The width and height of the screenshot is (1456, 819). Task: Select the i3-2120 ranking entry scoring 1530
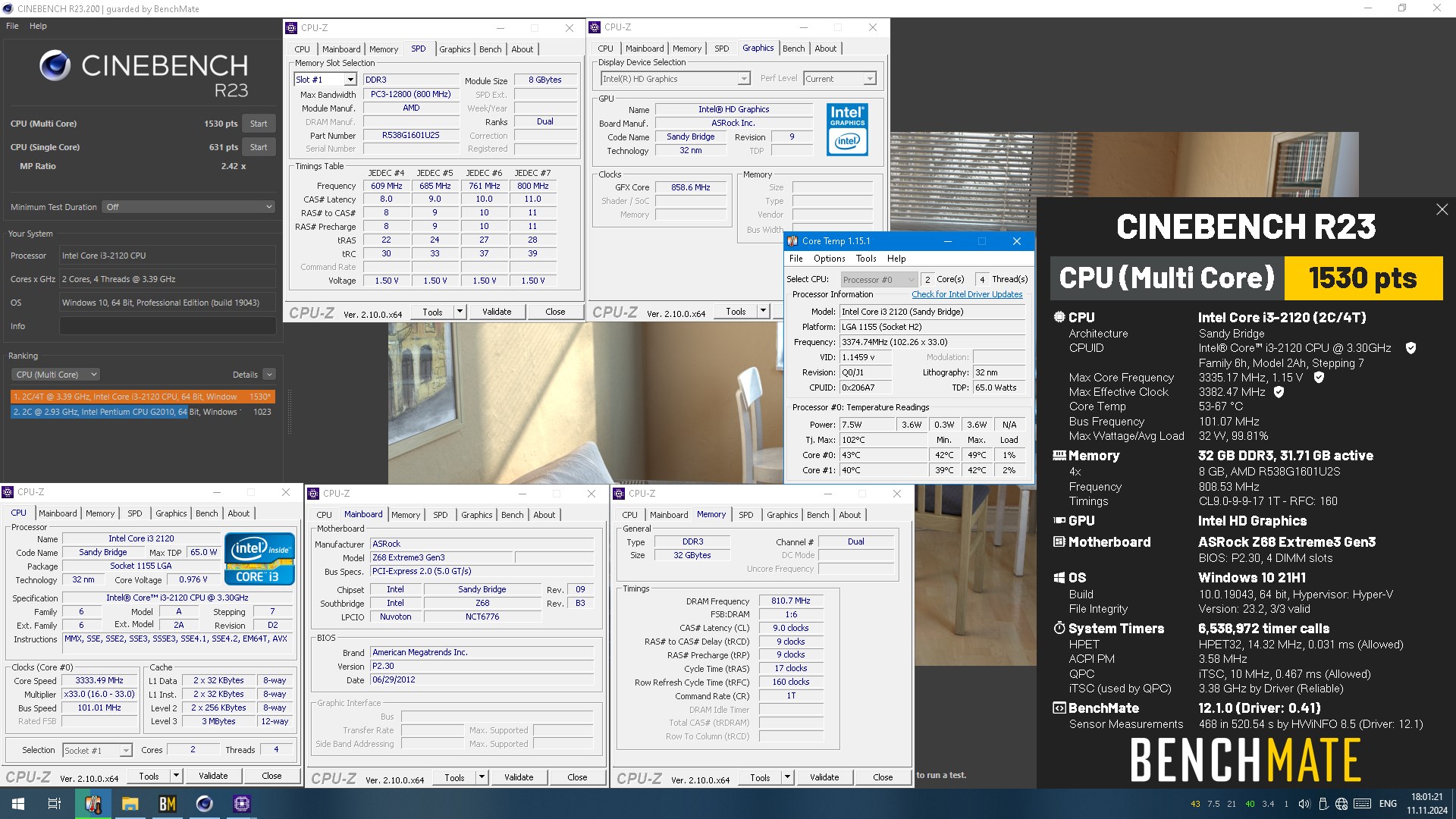click(x=143, y=397)
